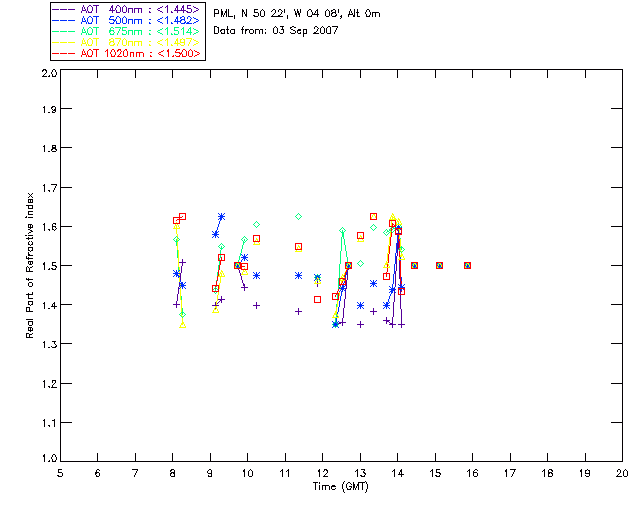Select the purple dashed line sample in legend
The width and height of the screenshot is (640, 512).
(64, 9)
